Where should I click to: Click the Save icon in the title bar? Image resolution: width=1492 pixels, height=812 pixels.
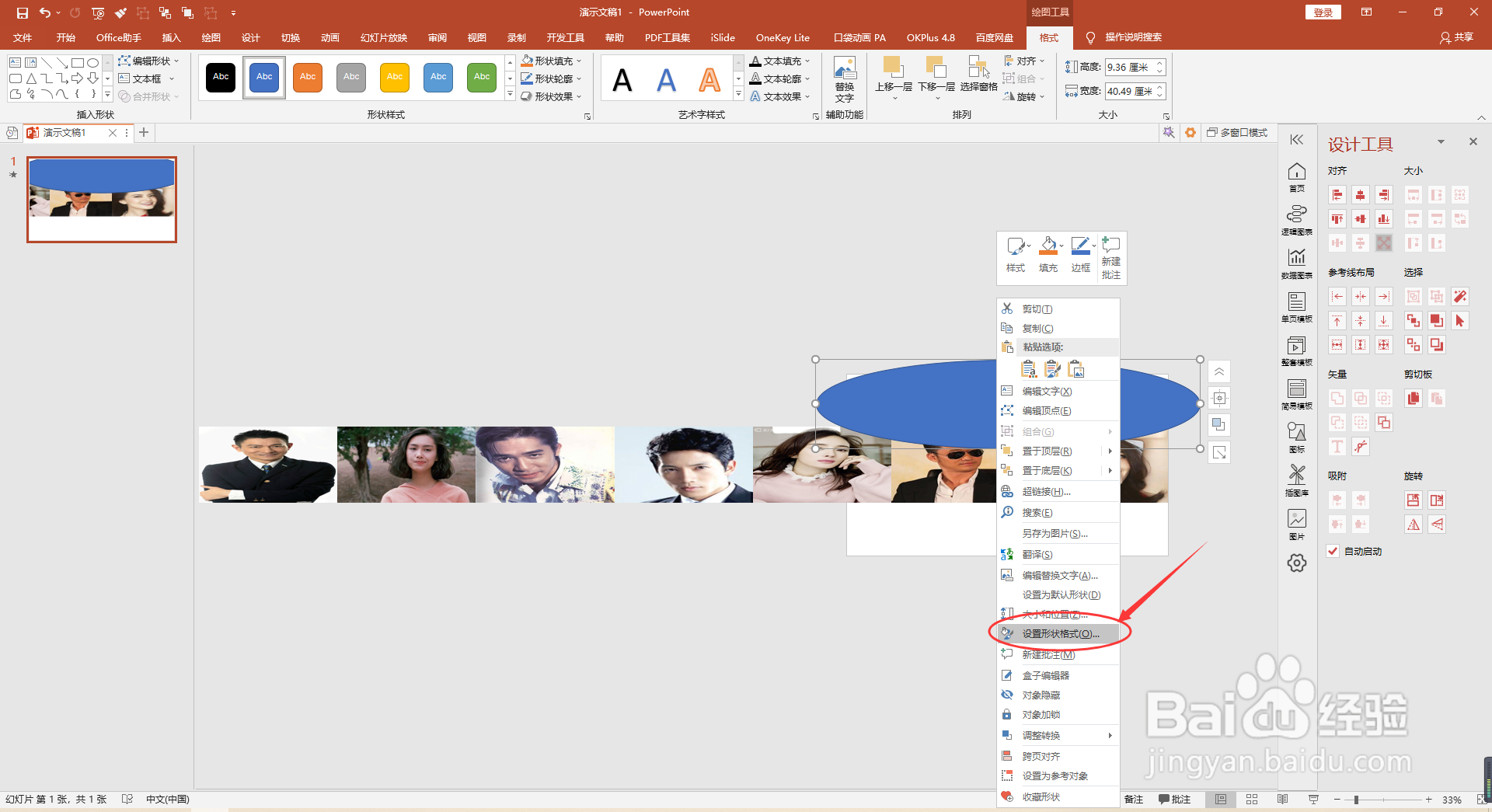[23, 12]
